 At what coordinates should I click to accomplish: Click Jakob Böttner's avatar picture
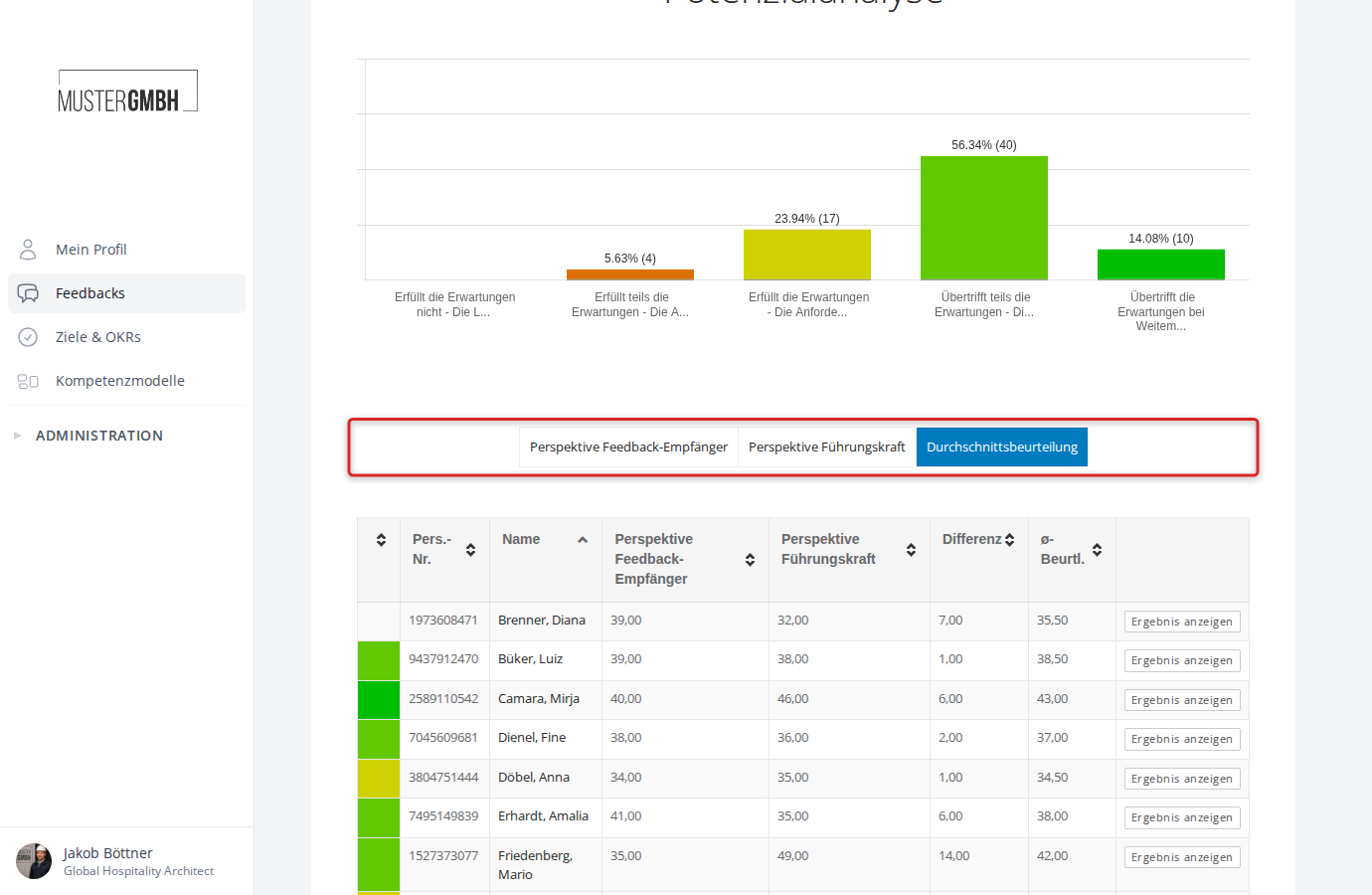pyautogui.click(x=34, y=861)
